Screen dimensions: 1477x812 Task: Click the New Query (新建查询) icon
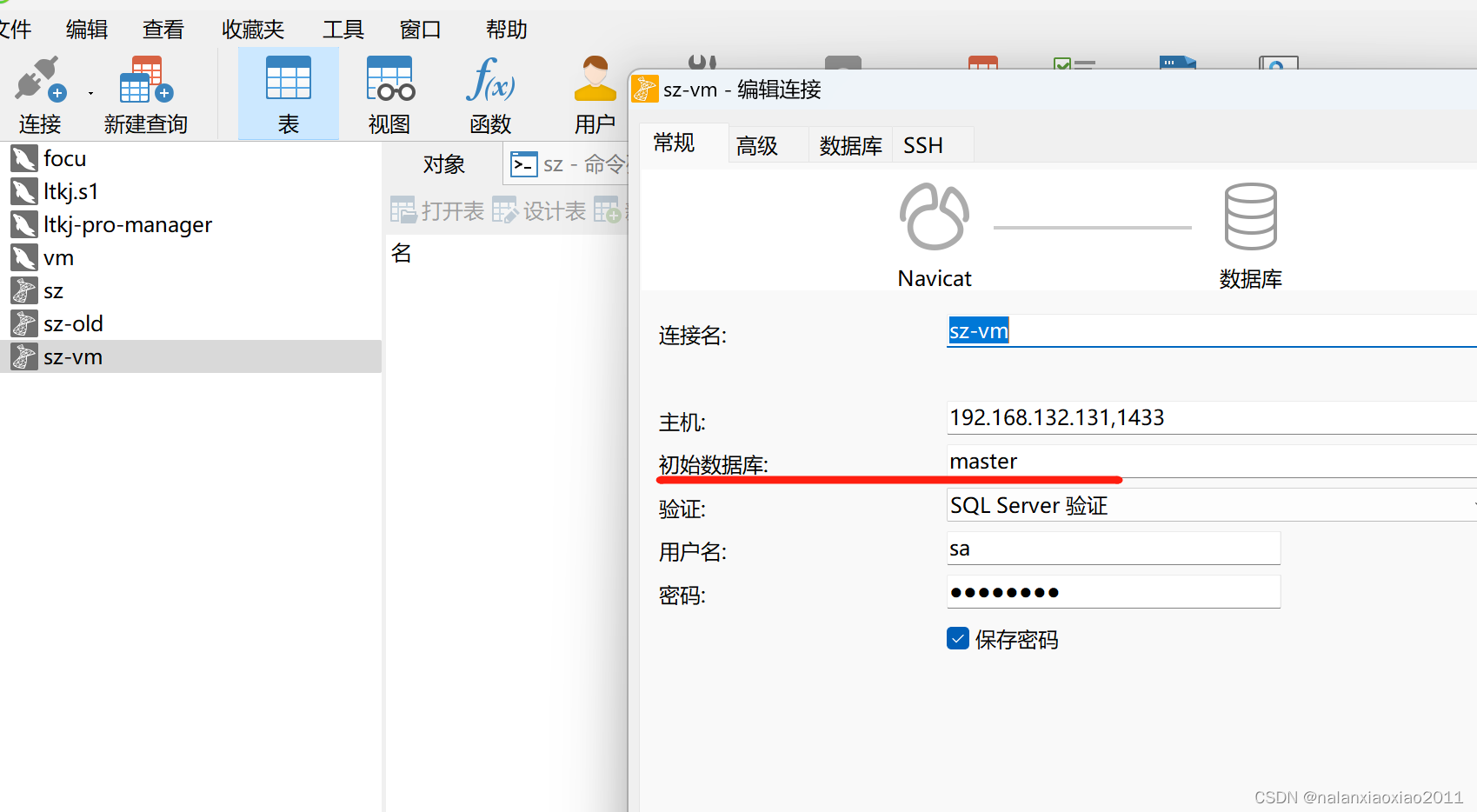(x=146, y=80)
